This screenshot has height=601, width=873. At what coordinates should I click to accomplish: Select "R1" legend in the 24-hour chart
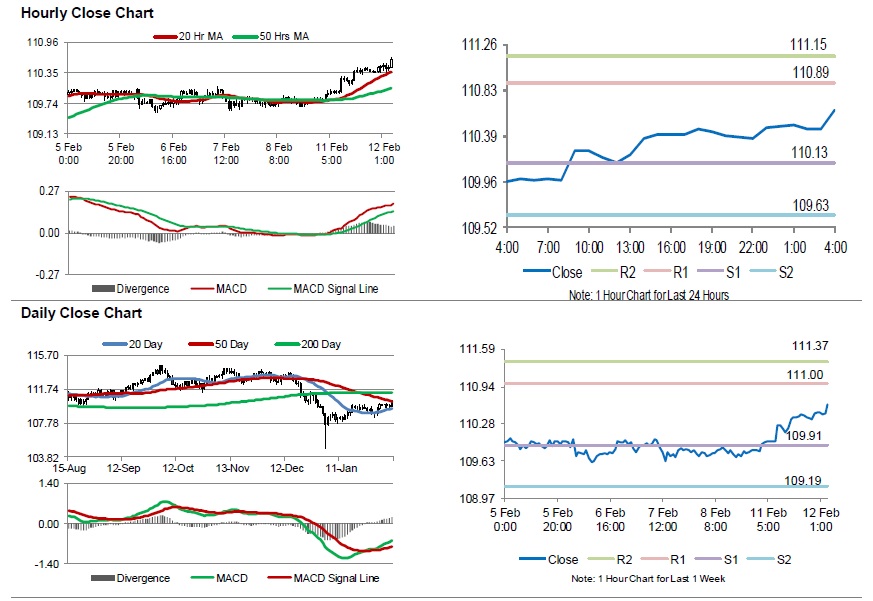(680, 272)
